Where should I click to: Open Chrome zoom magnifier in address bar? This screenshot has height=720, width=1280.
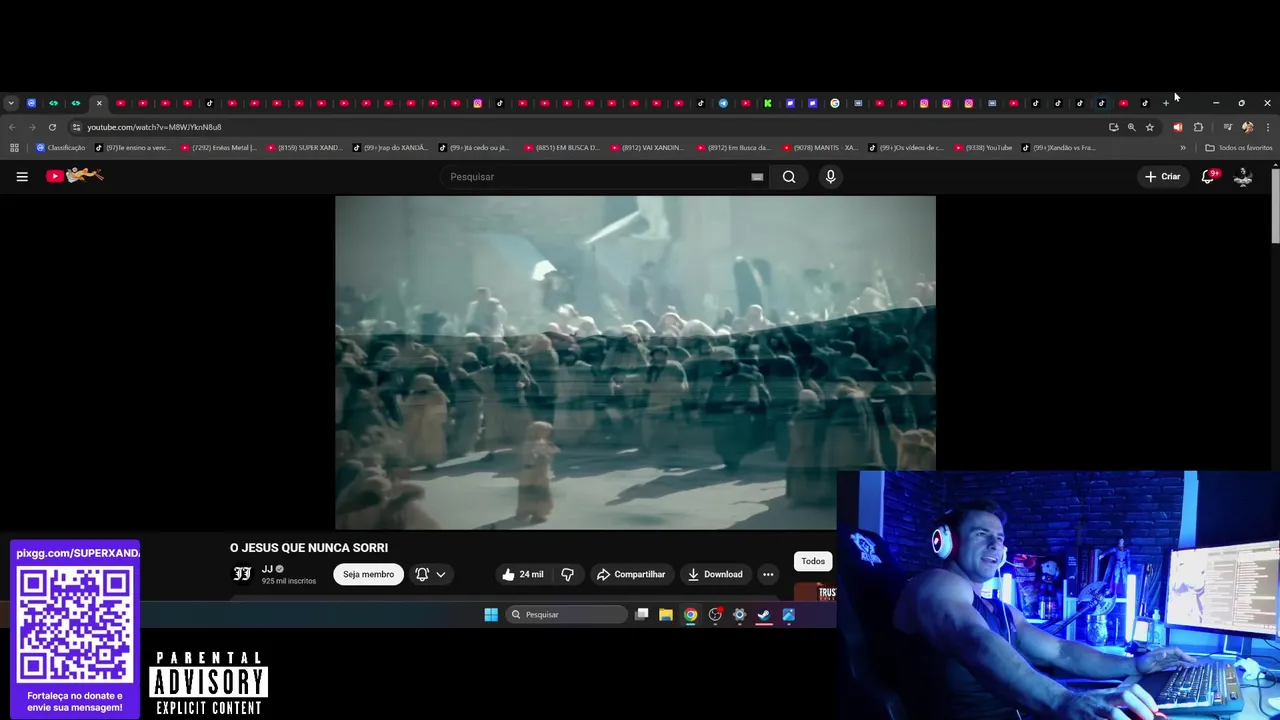[x=1131, y=127]
